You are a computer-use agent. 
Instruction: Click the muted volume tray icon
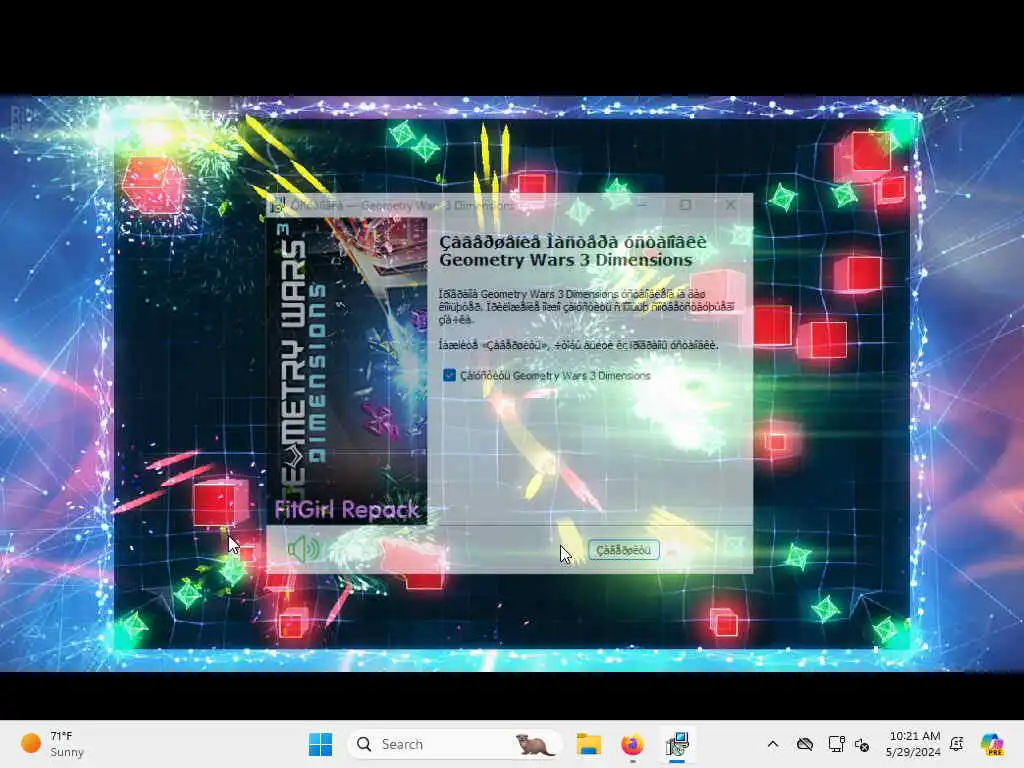[862, 744]
